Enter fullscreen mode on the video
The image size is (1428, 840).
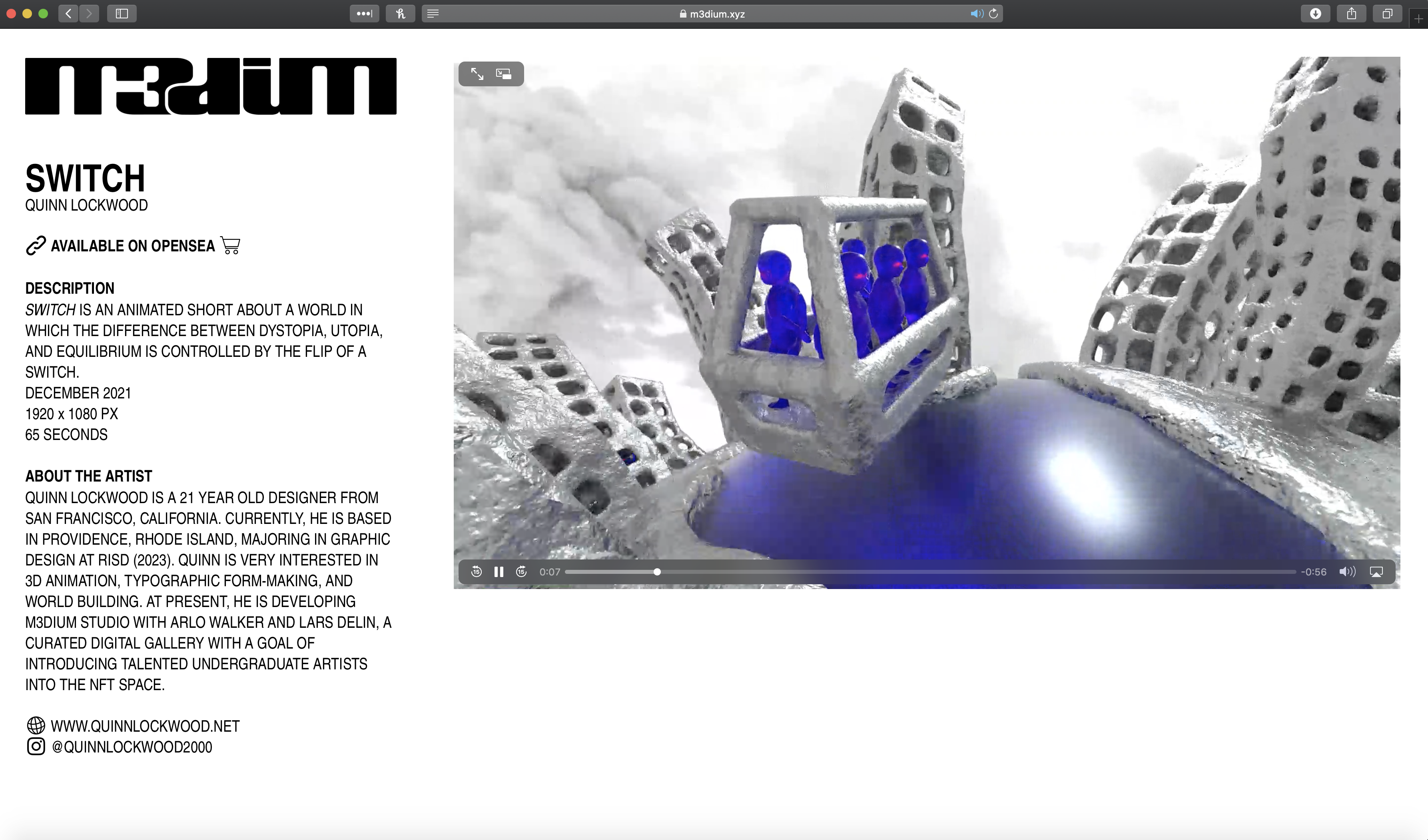tap(477, 74)
